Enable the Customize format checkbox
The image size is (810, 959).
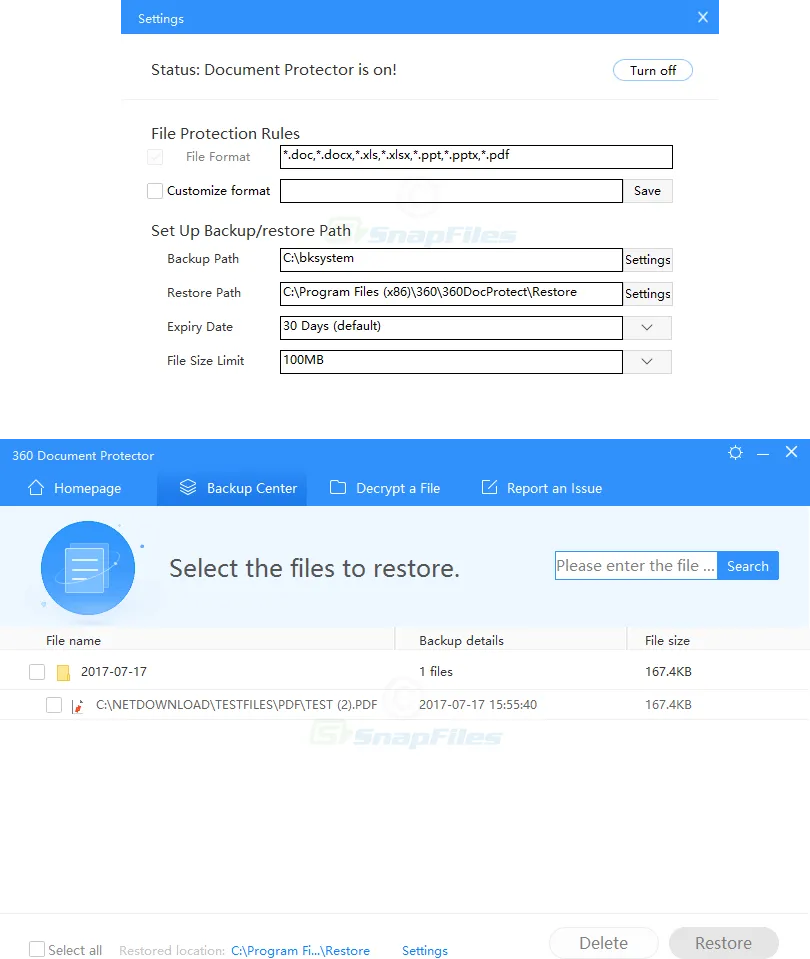point(155,191)
